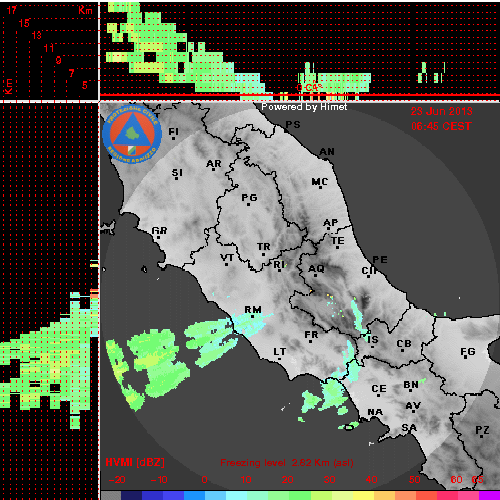Click the 23 Jun 2013 date label

pos(441,111)
